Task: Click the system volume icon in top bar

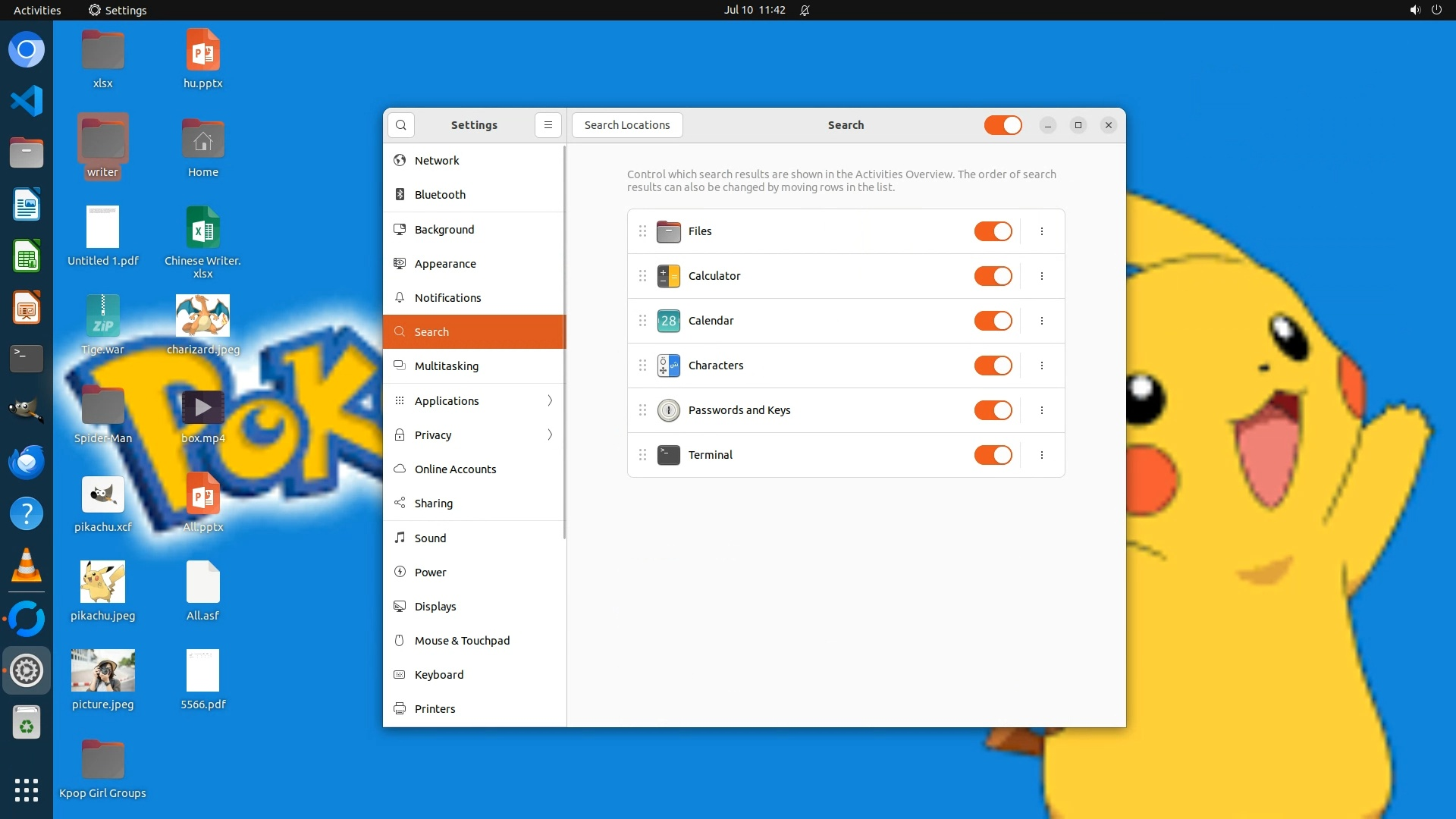Action: (1414, 10)
